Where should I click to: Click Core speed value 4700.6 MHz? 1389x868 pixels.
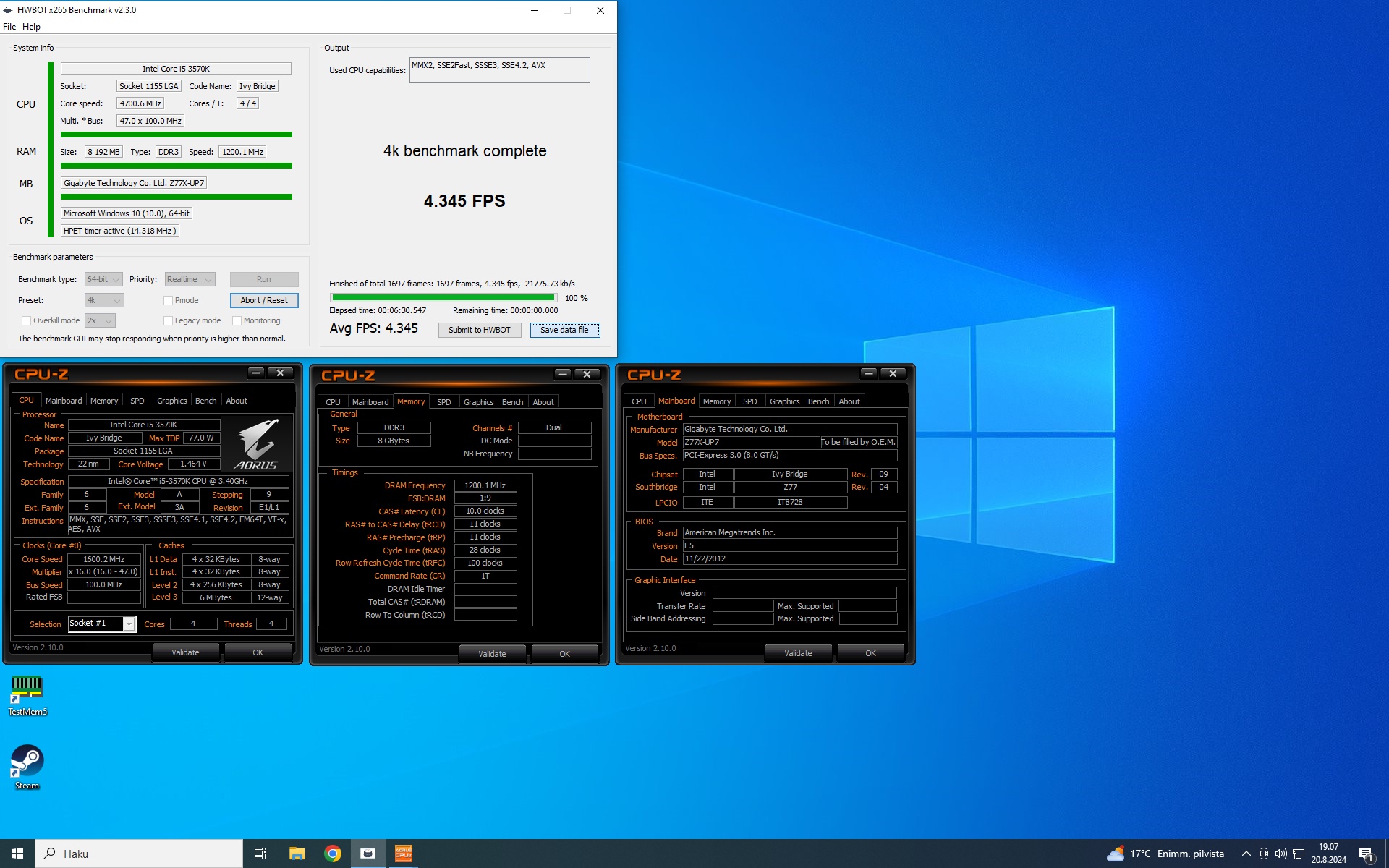coord(140,103)
